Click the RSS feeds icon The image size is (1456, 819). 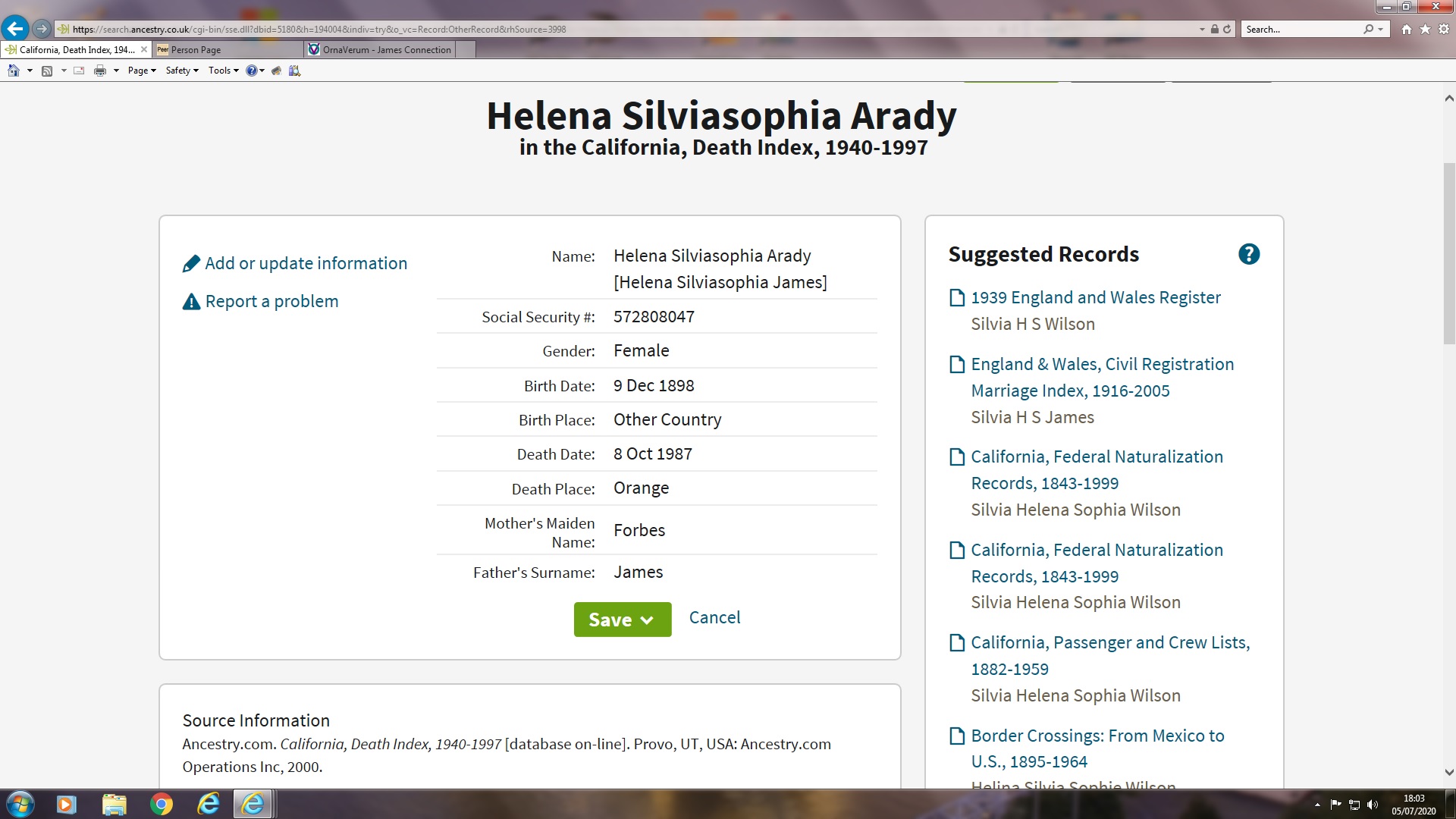47,71
